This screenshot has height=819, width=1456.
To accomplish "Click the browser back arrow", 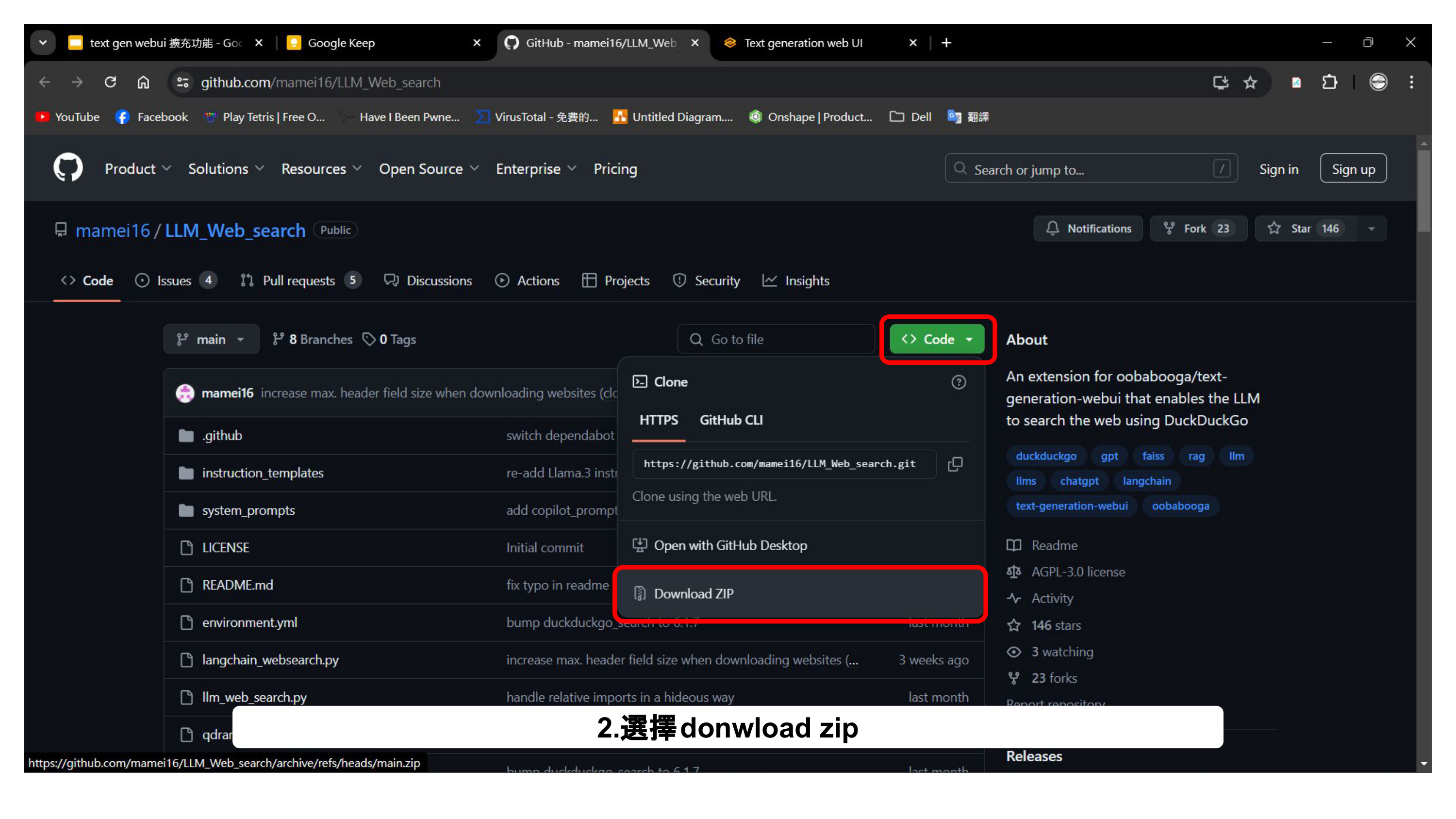I will (x=45, y=82).
